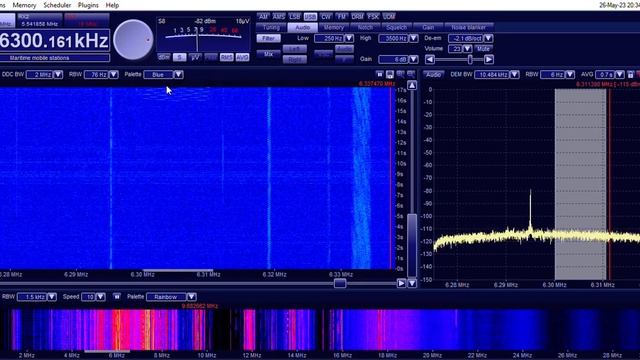Pause the wideband rainbow spectrum scan
Viewport: 640px width, 360px height.
tap(117, 297)
